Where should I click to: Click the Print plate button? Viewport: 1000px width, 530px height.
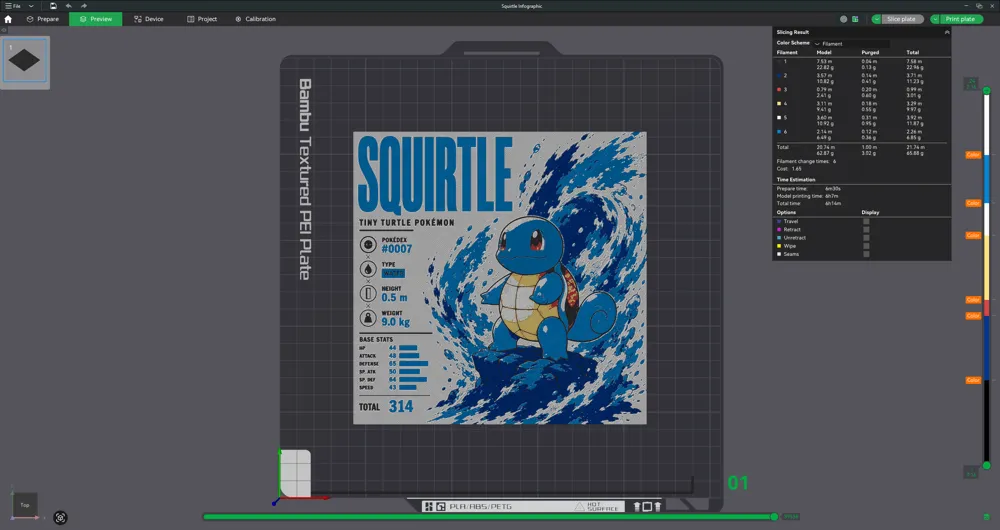click(x=960, y=19)
